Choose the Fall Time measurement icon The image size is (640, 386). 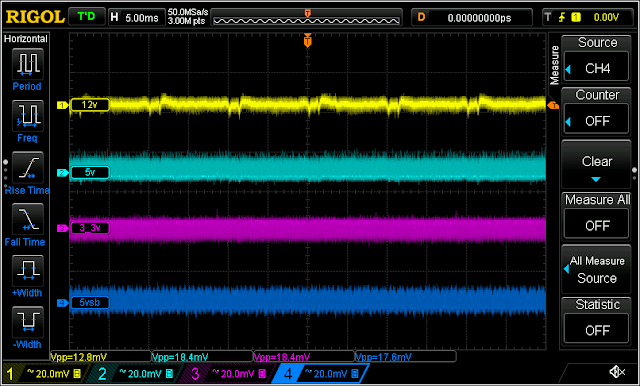[x=27, y=220]
